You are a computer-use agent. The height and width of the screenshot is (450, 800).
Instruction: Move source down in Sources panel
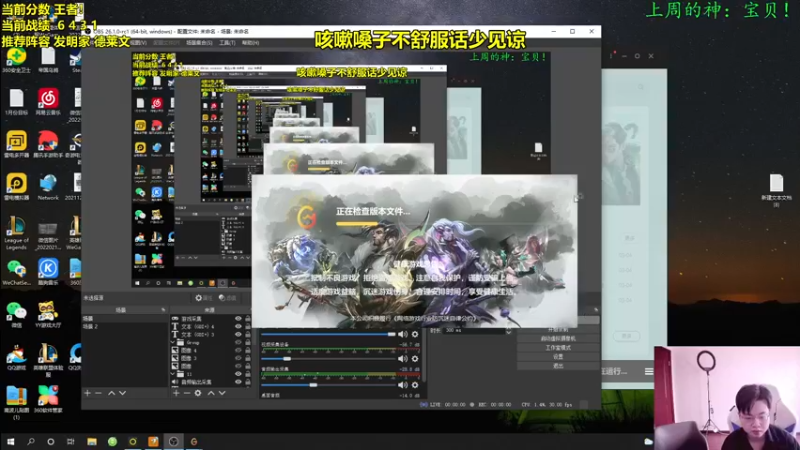[222, 393]
